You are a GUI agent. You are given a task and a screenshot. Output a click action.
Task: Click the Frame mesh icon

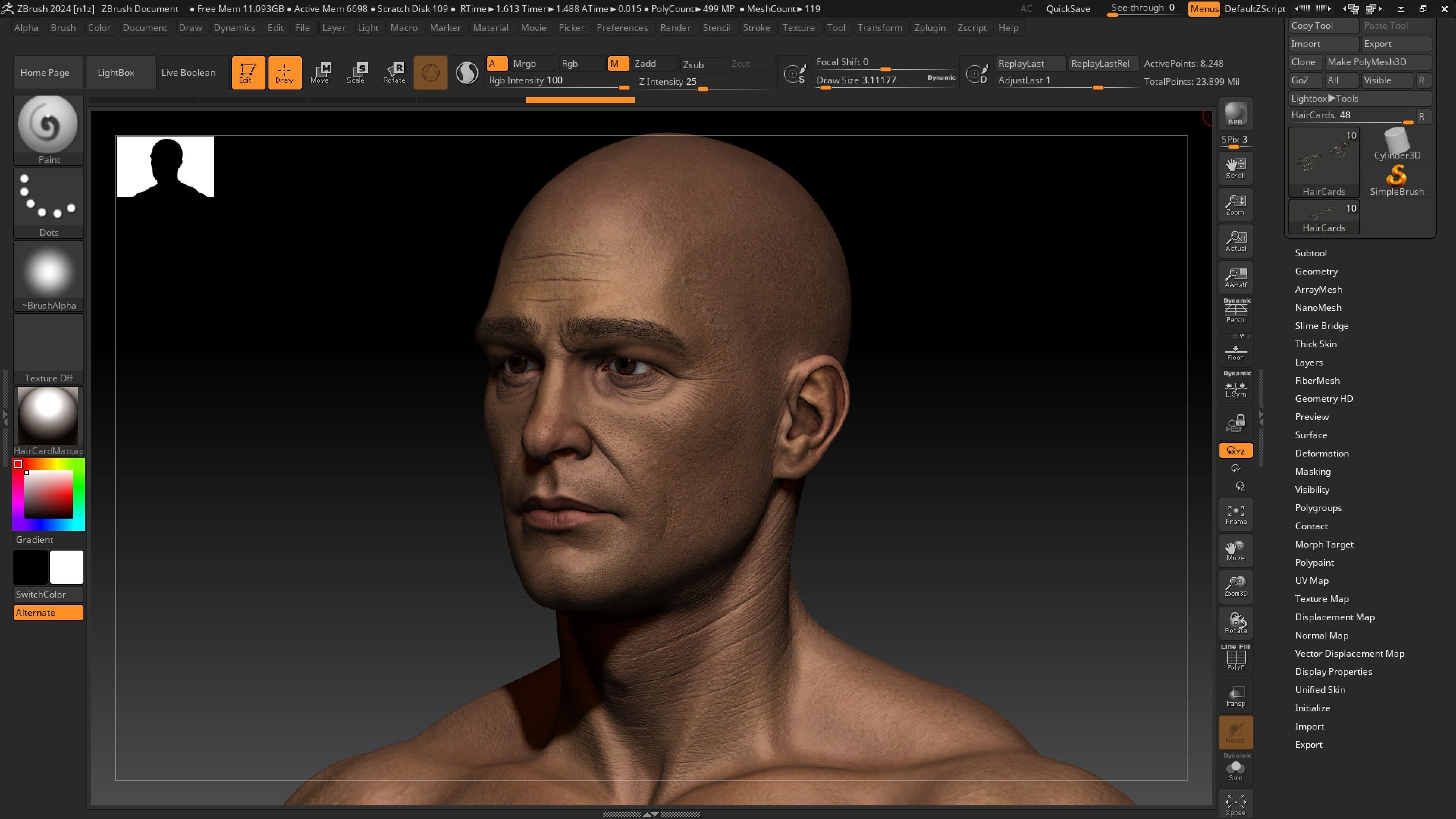[x=1236, y=515]
